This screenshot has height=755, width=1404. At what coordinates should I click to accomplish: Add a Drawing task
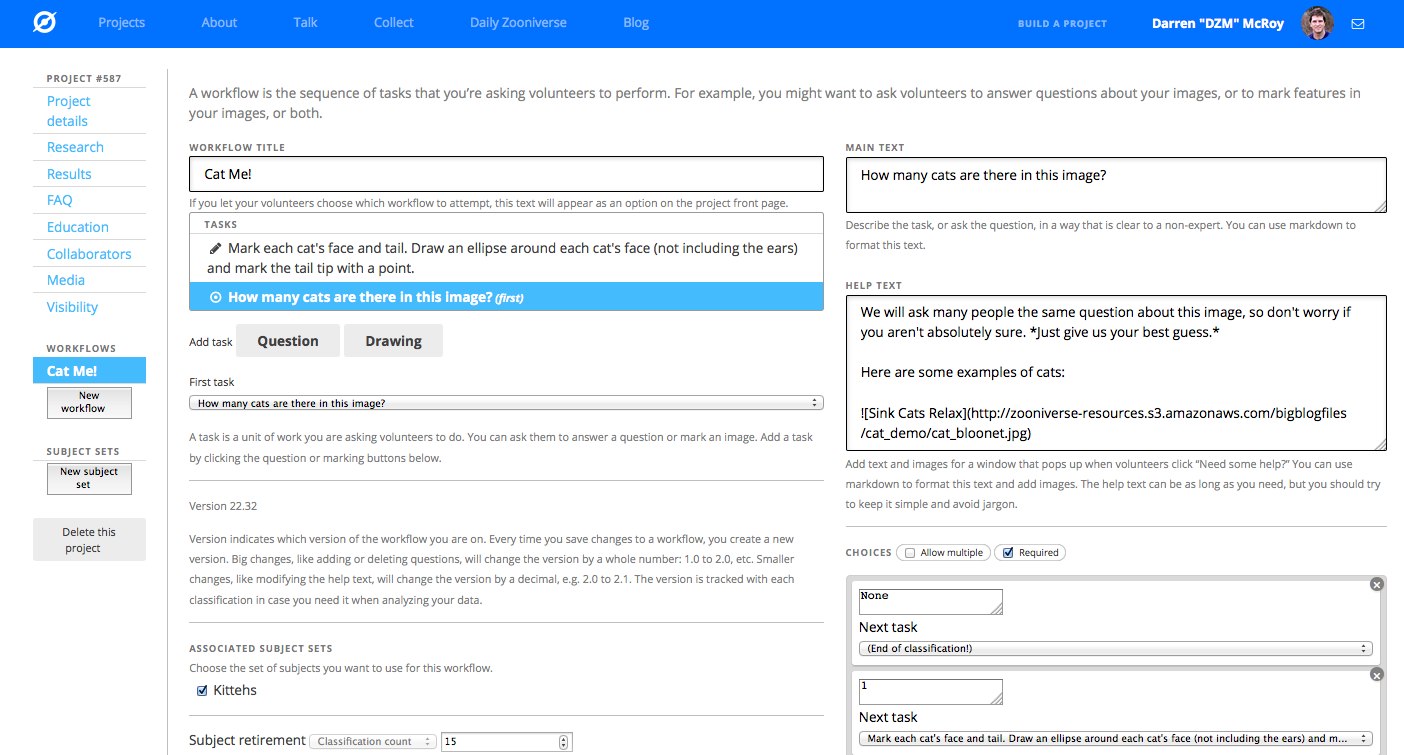[393, 341]
